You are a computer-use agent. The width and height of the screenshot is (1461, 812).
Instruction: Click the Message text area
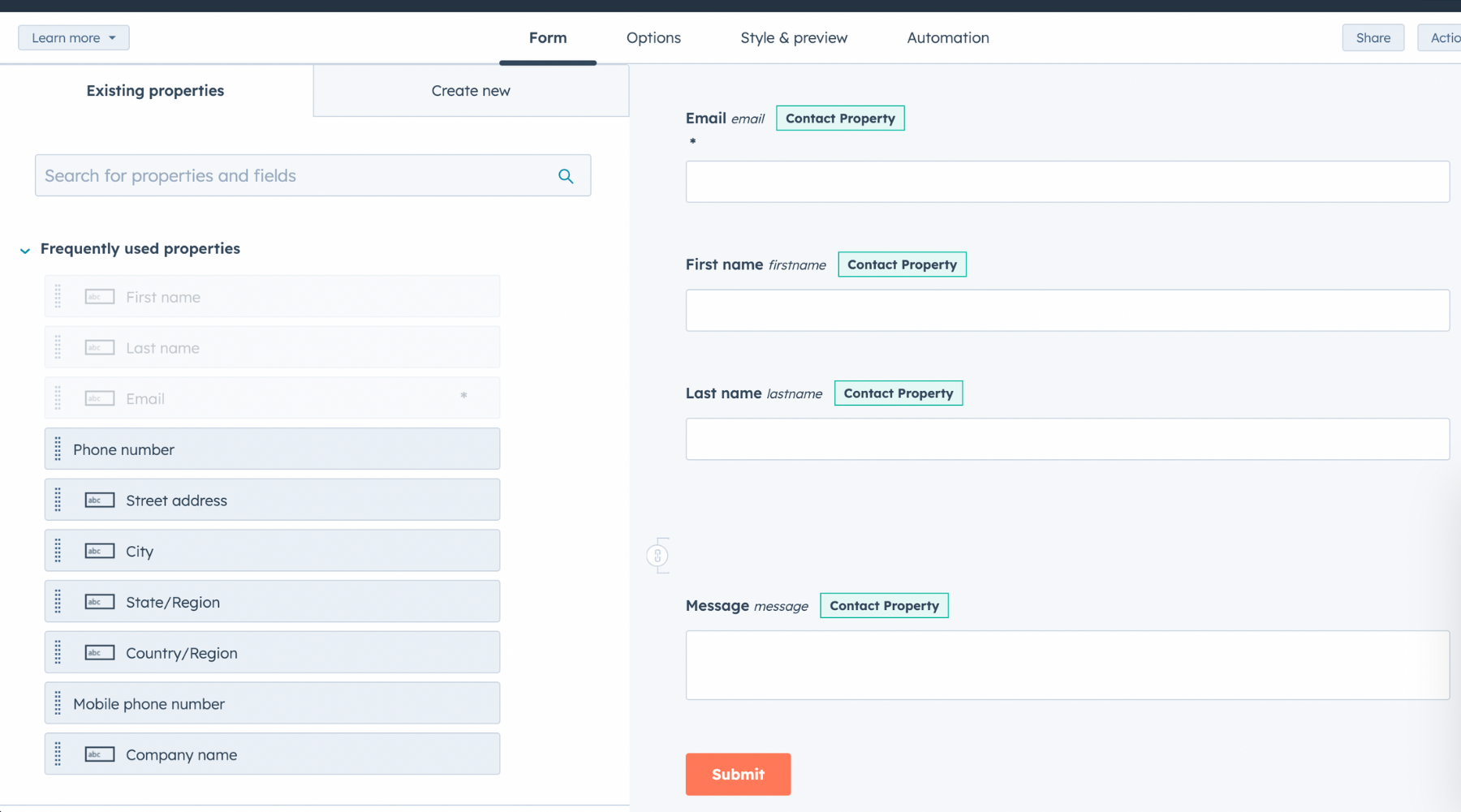(x=1067, y=665)
